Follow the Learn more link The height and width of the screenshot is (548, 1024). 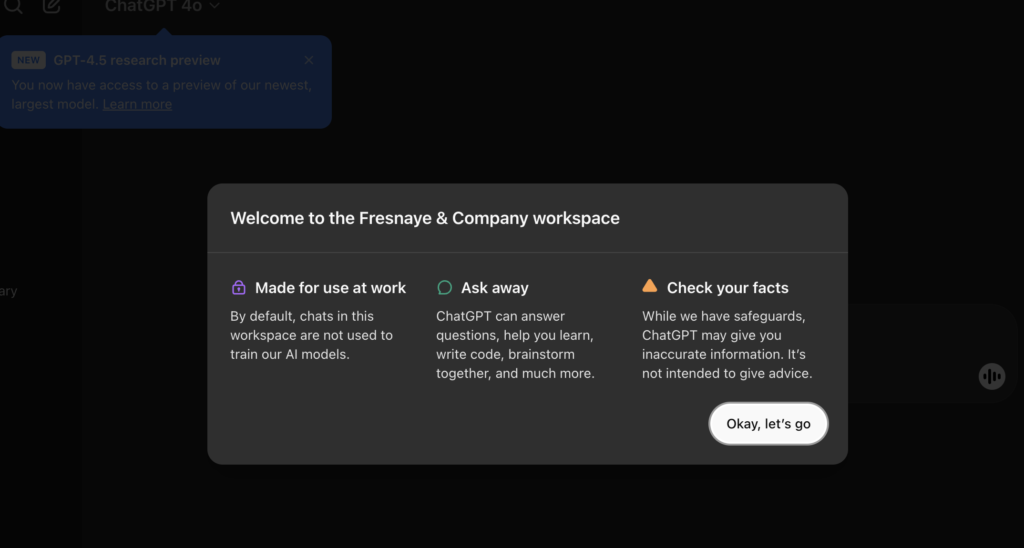pos(137,104)
